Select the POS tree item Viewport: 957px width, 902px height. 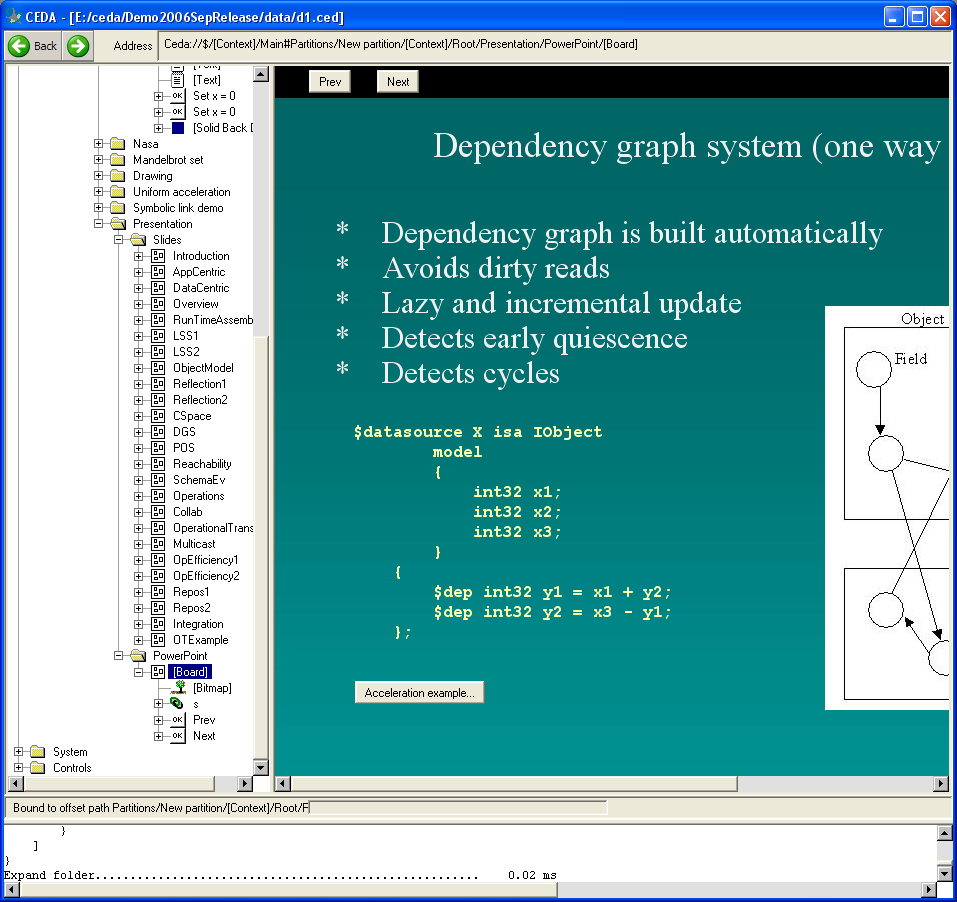pyautogui.click(x=184, y=448)
